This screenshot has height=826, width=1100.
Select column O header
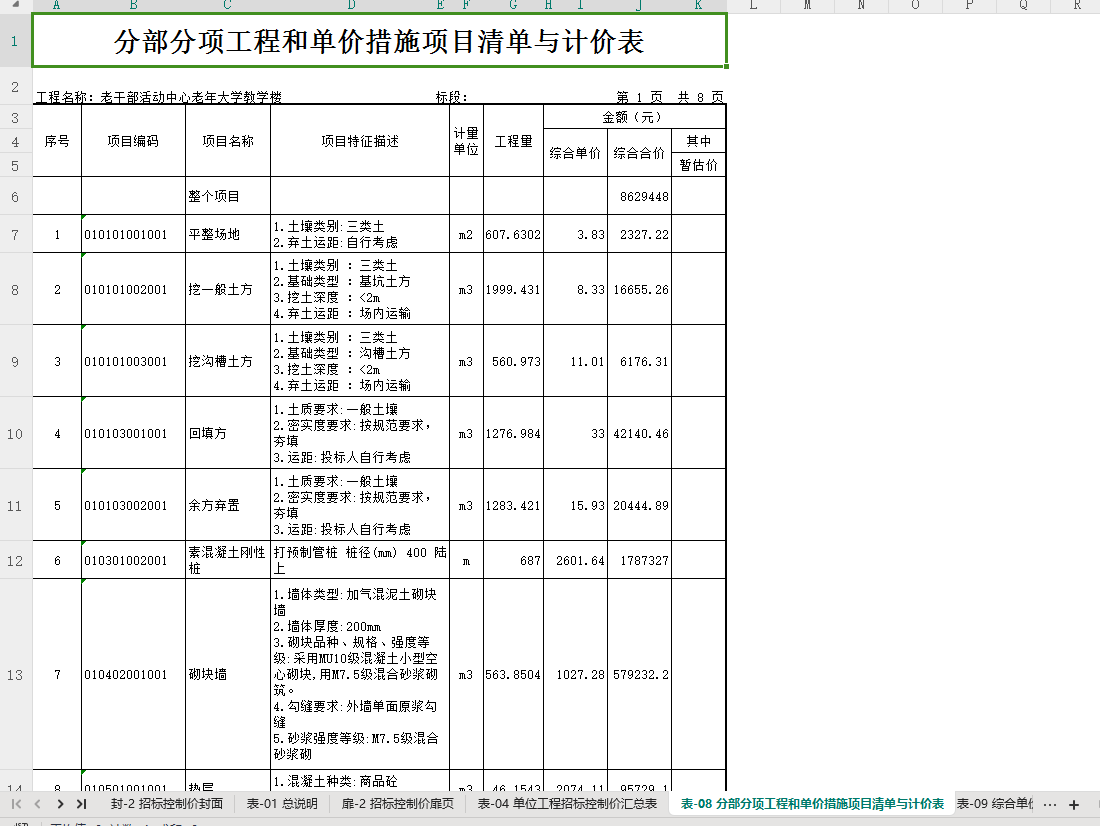pyautogui.click(x=915, y=5)
